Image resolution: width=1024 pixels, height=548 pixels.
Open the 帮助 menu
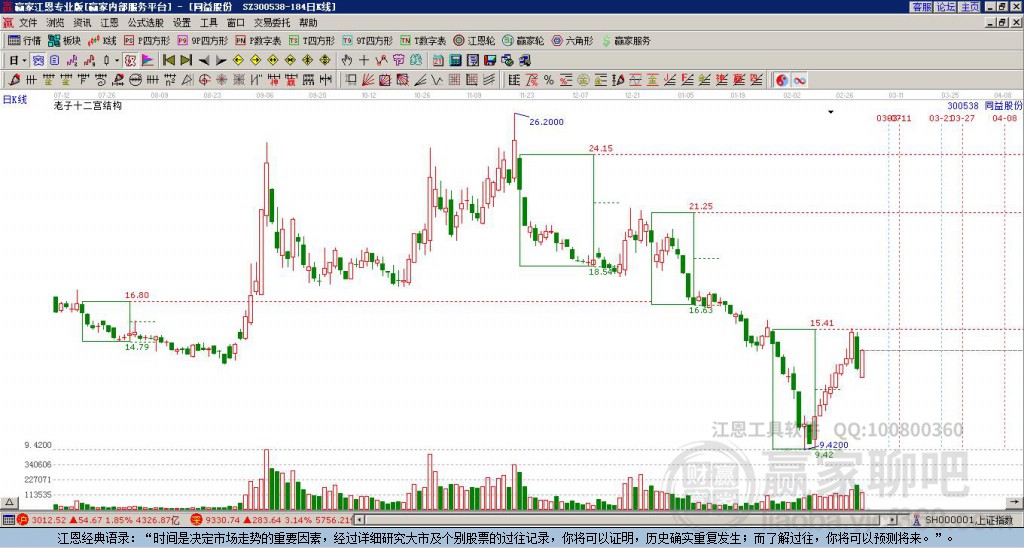tap(308, 23)
